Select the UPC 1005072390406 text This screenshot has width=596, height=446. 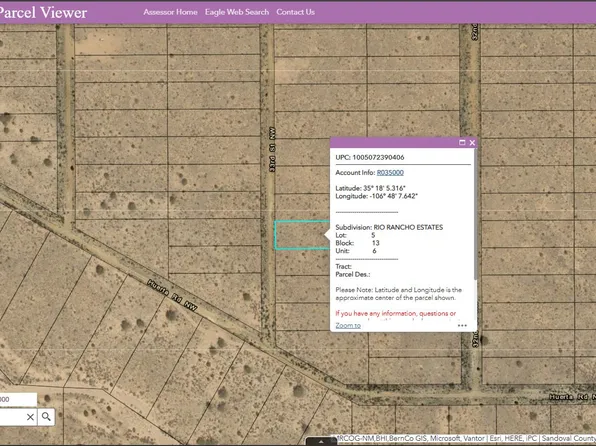tap(370, 157)
